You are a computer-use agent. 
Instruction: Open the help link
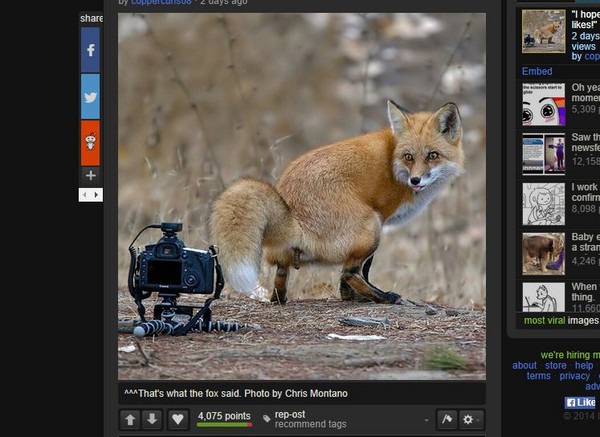584,365
